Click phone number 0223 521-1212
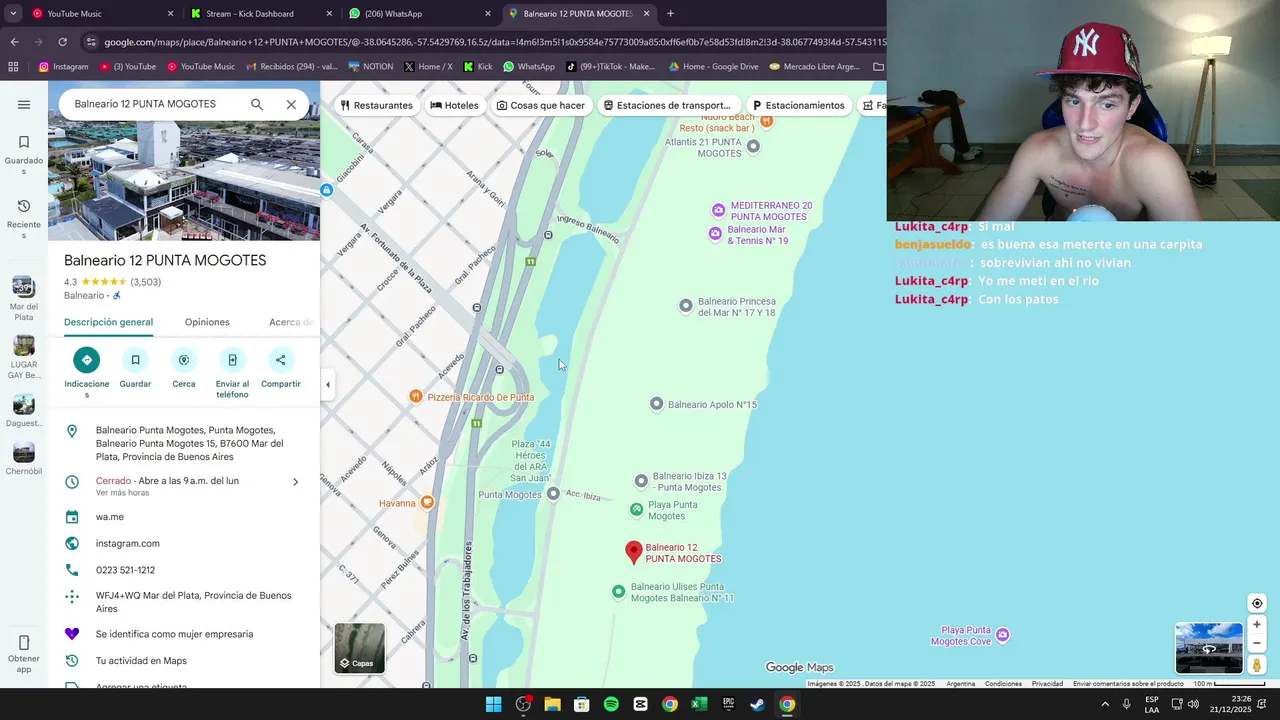Image resolution: width=1280 pixels, height=720 pixels. point(125,570)
